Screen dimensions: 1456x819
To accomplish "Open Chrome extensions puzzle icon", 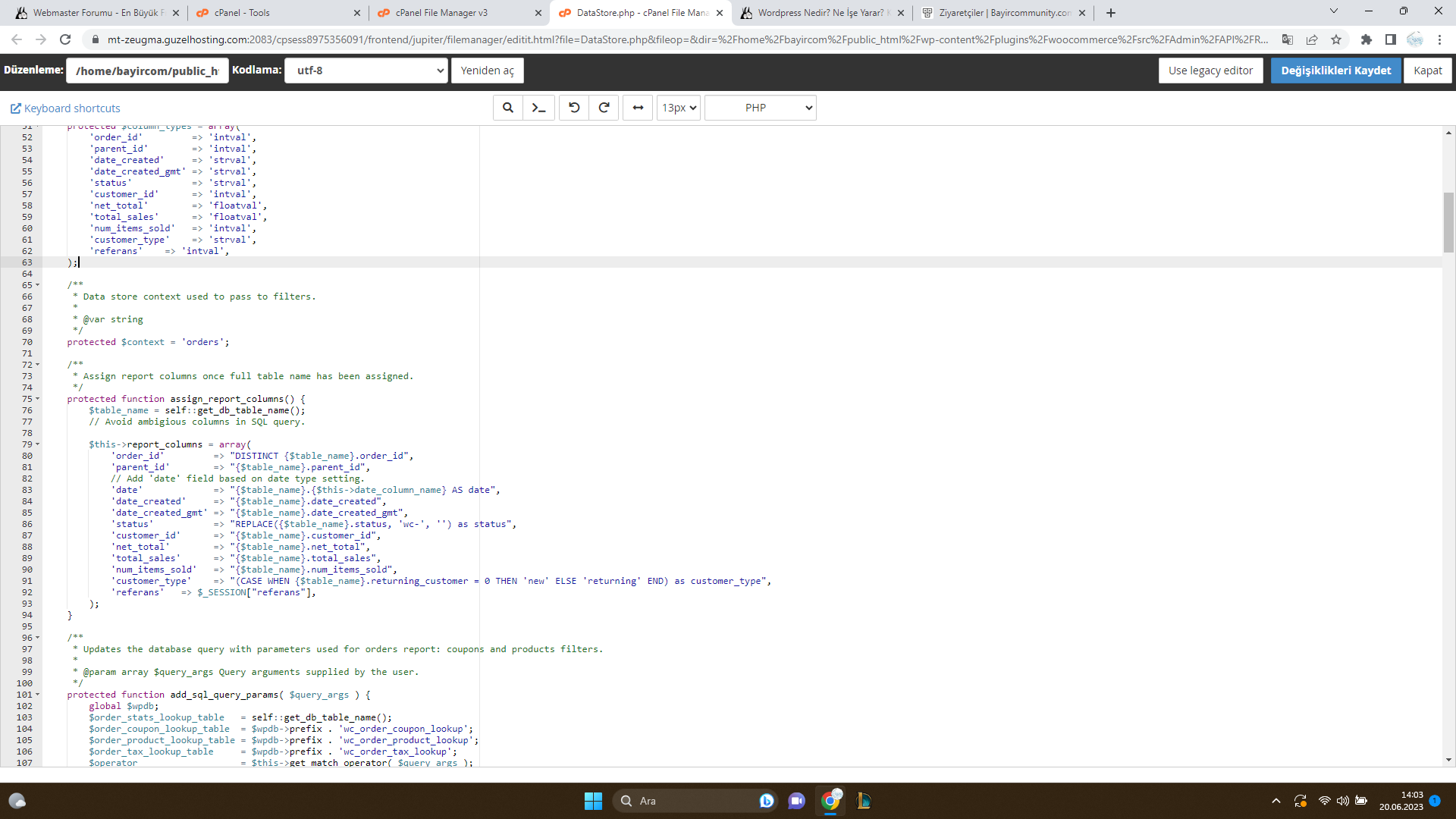I will click(x=1367, y=39).
